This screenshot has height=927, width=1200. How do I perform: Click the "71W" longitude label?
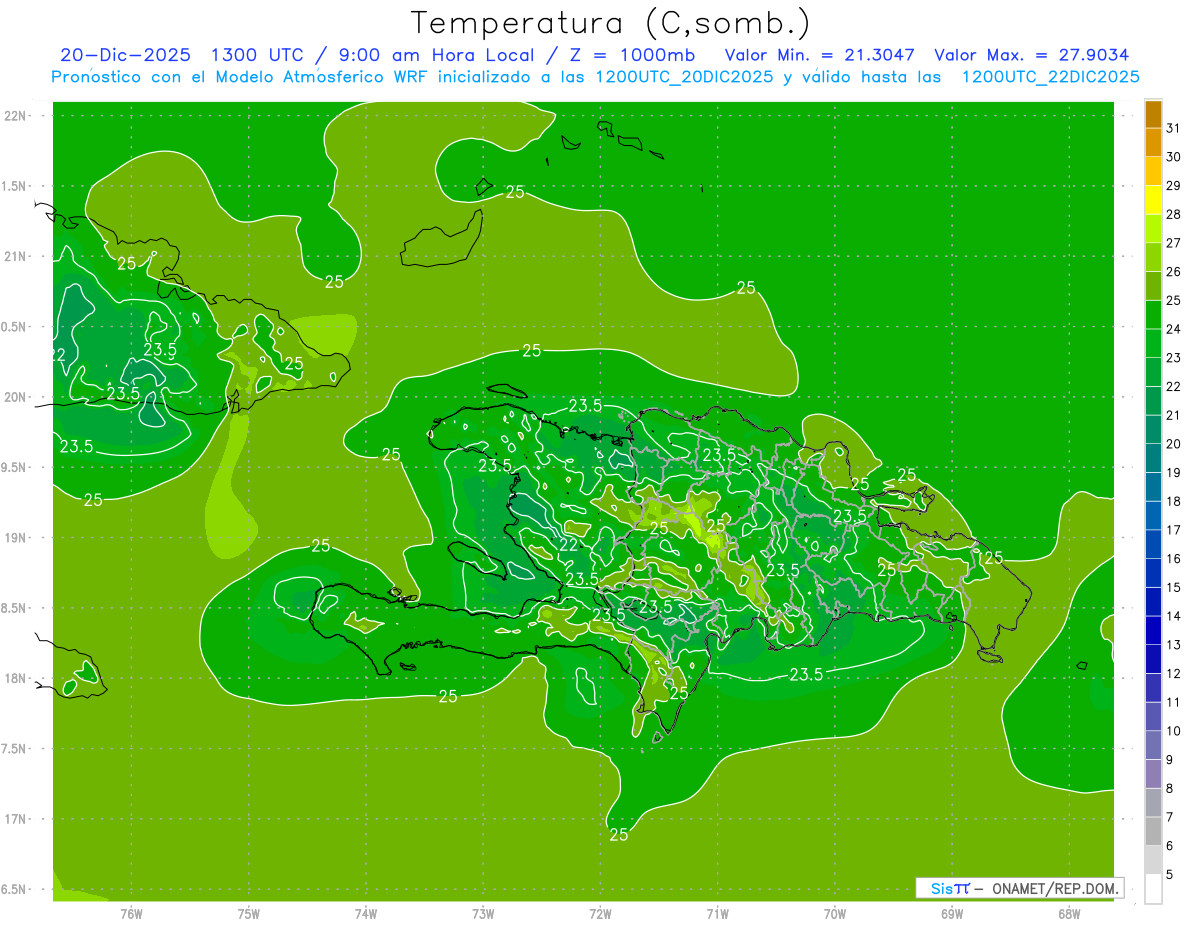pyautogui.click(x=717, y=913)
